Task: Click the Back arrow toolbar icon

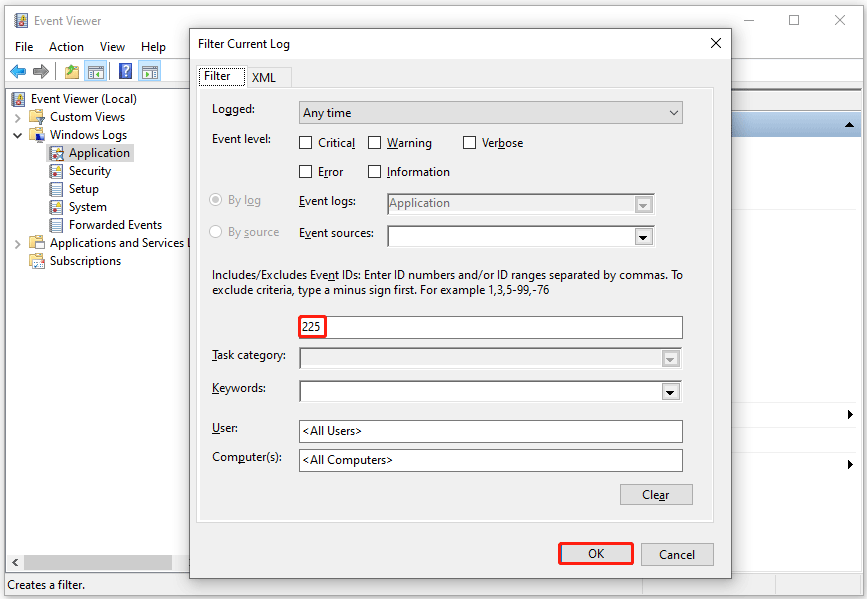Action: point(18,71)
